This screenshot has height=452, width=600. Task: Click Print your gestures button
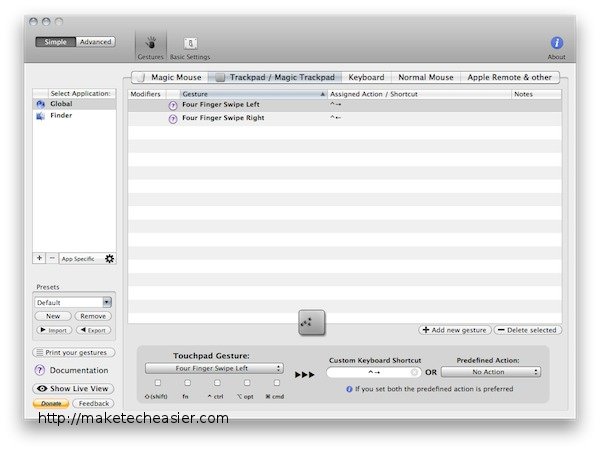74,352
